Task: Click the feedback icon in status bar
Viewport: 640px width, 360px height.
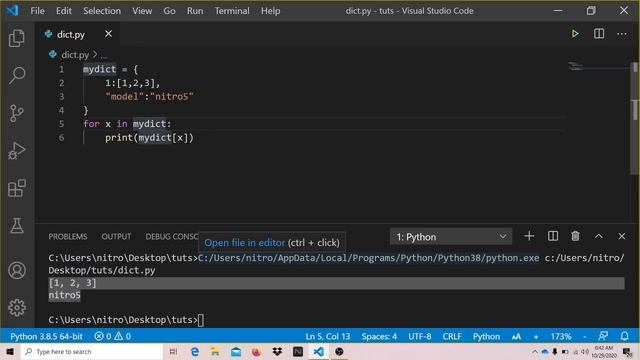Action: 603,336
